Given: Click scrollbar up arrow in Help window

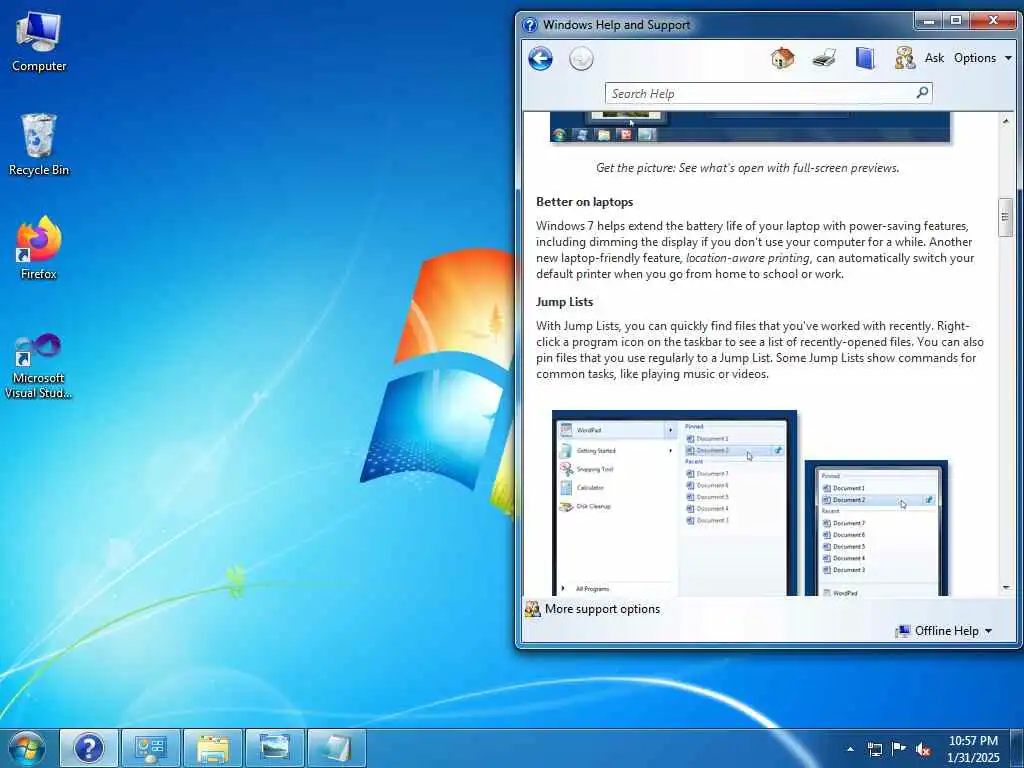Looking at the screenshot, I should [x=1006, y=121].
